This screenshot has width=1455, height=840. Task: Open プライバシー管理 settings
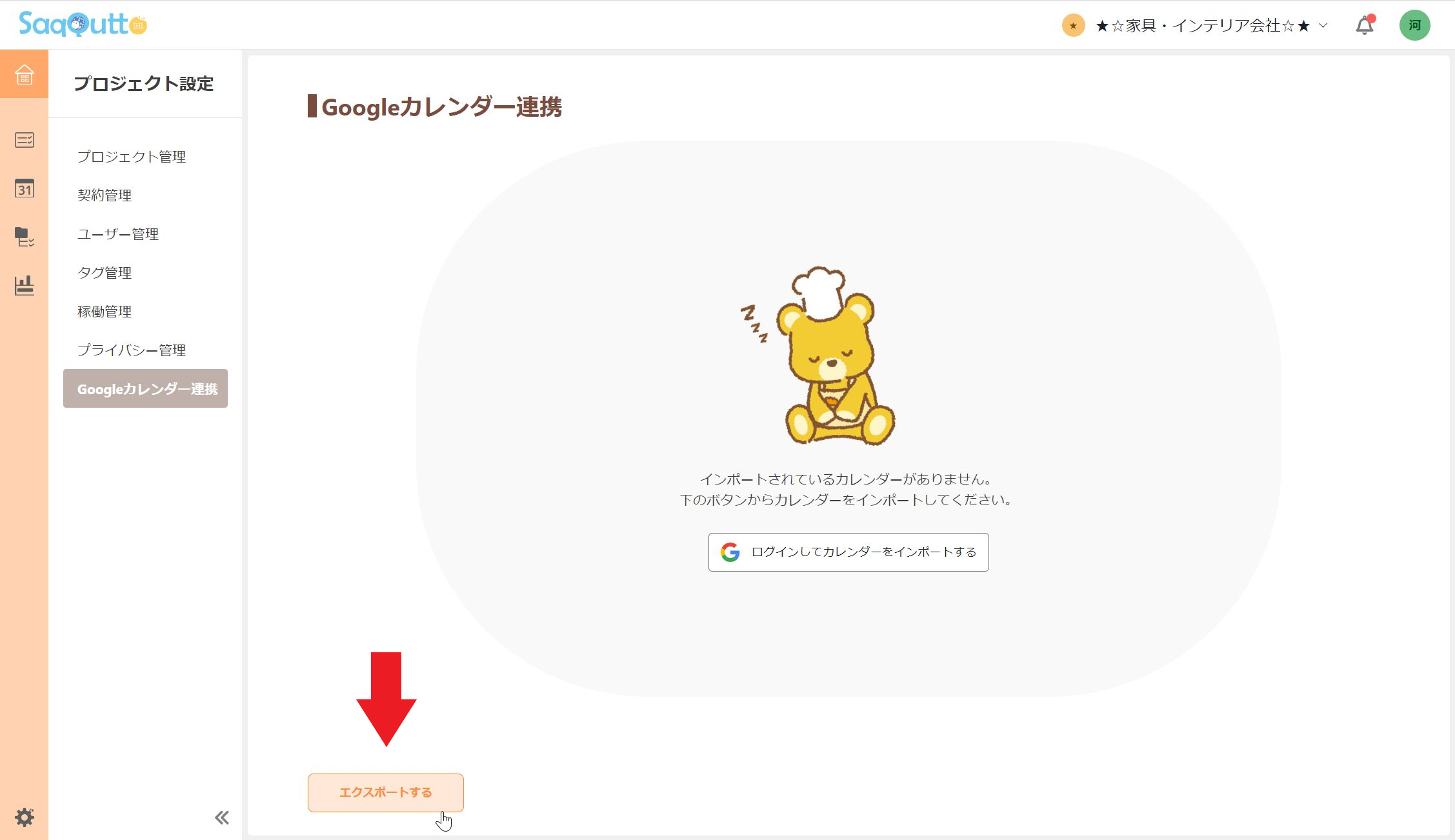click(131, 350)
